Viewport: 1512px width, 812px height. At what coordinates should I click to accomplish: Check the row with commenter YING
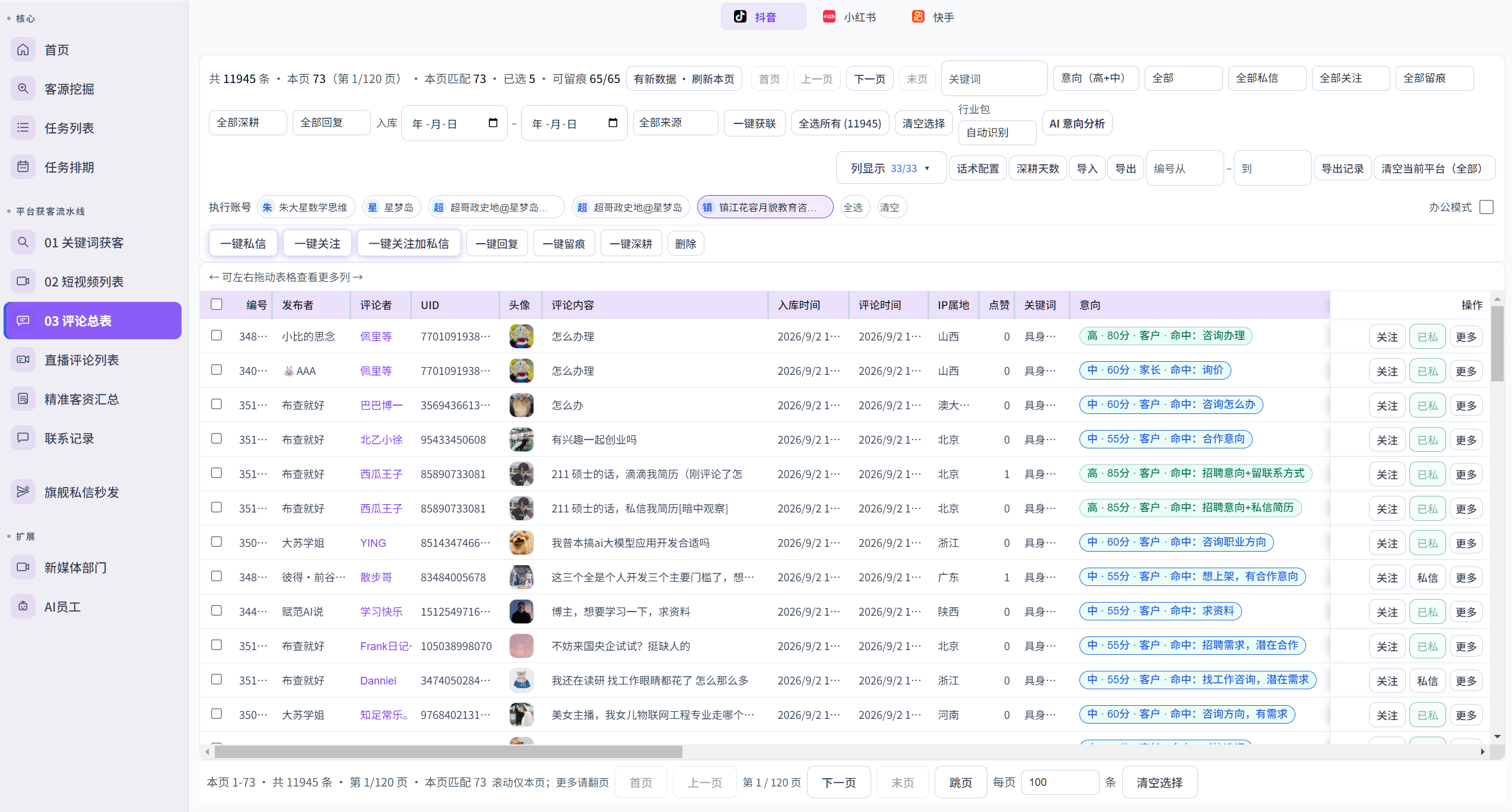[217, 542]
